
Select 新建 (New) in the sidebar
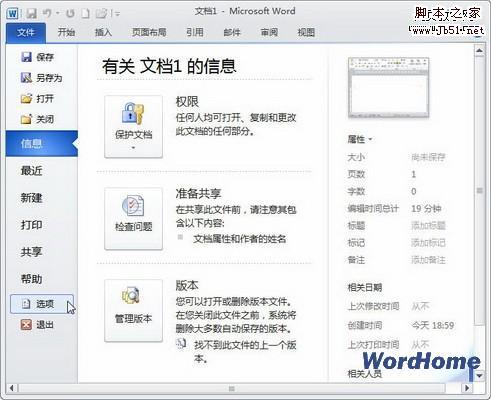(31, 198)
